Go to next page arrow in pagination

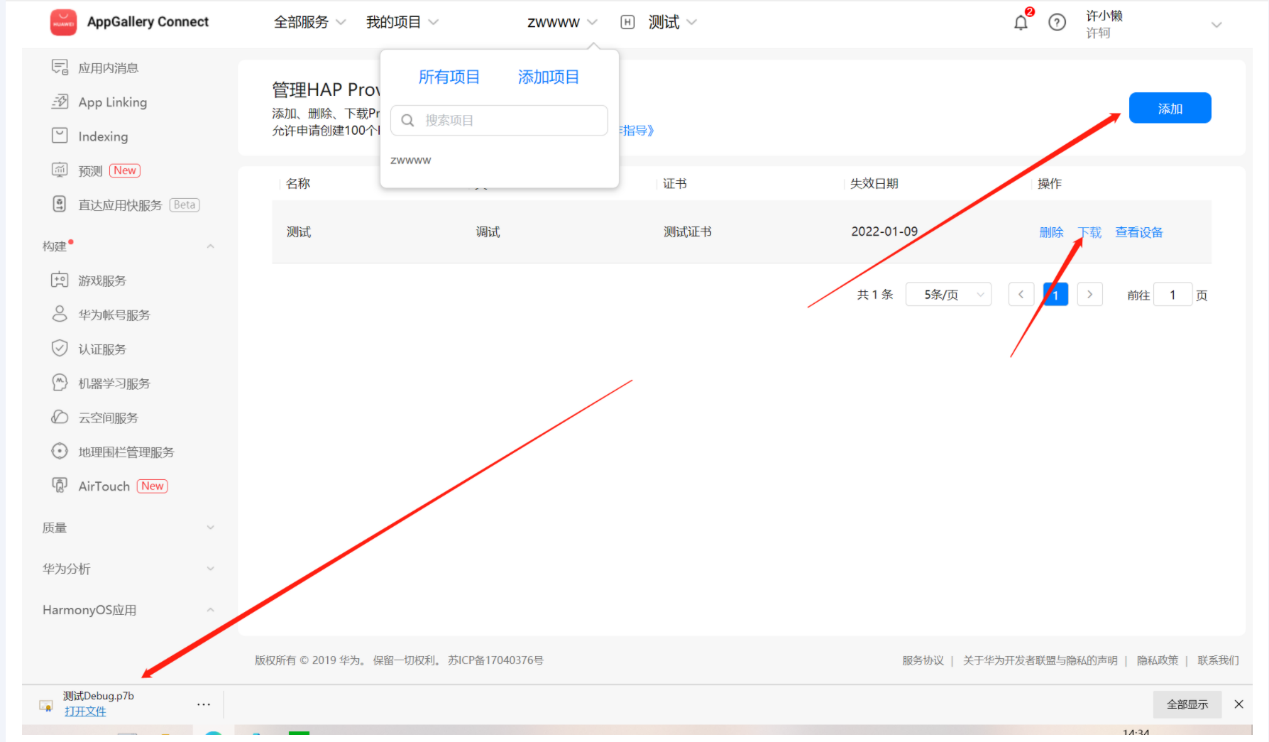(x=1090, y=294)
